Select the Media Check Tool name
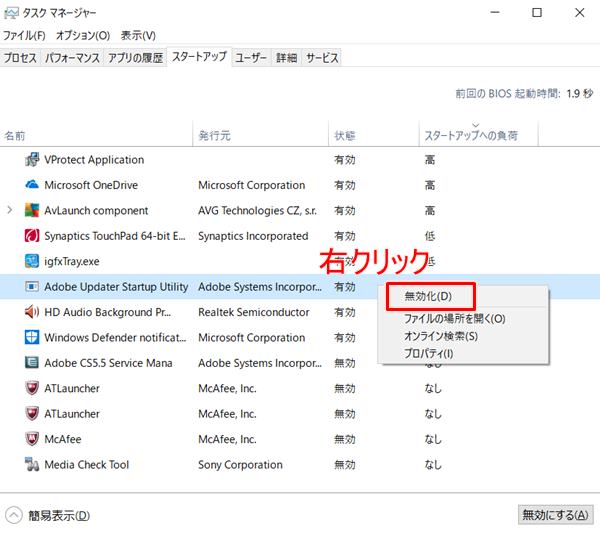The height and width of the screenshot is (533, 600). point(87,464)
